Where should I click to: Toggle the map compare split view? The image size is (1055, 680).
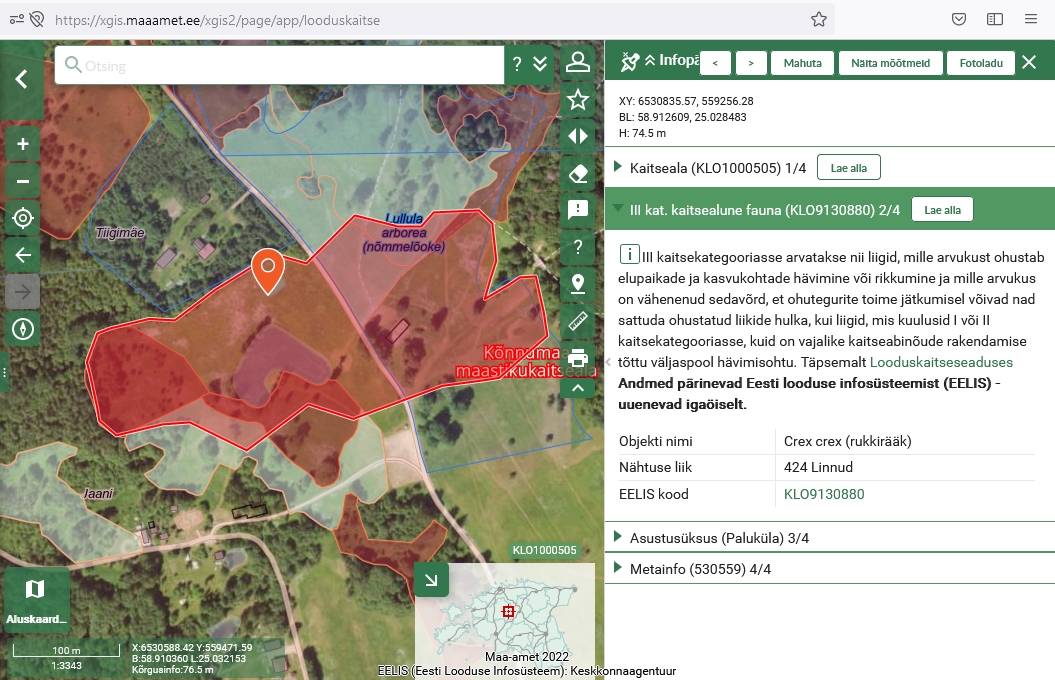tap(577, 136)
